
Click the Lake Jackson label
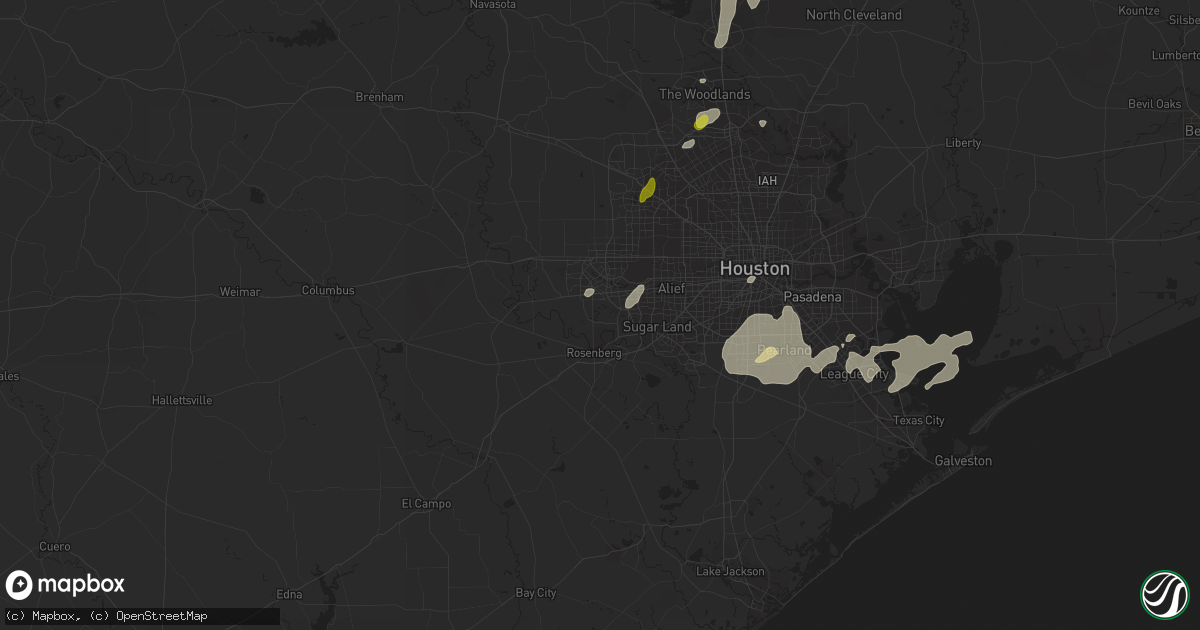[730, 572]
